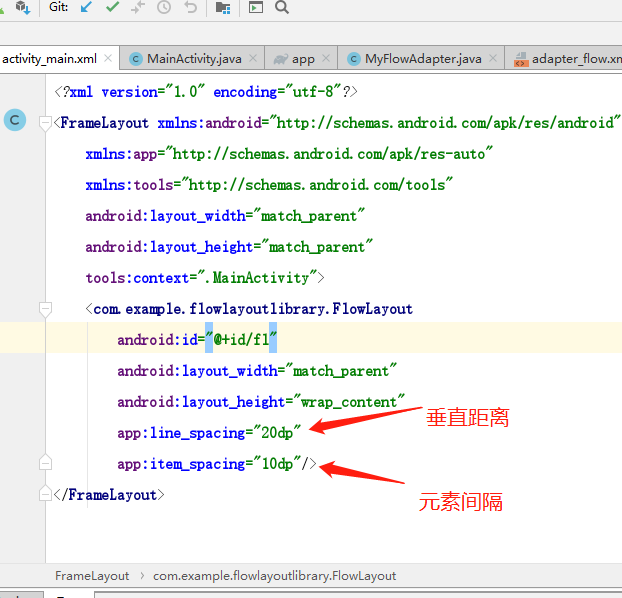Image resolution: width=622 pixels, height=598 pixels.
Task: Click FrameLayout in the breadcrumb bar
Action: 92,576
